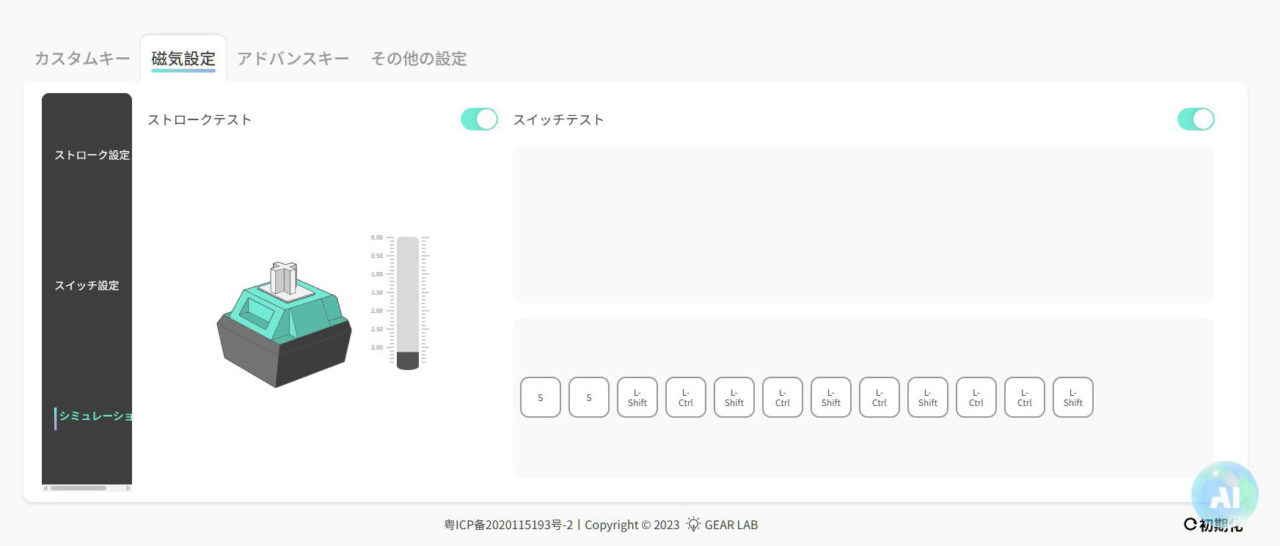1280x546 pixels.
Task: Click the last L-Shift key badge
Action: (1073, 397)
